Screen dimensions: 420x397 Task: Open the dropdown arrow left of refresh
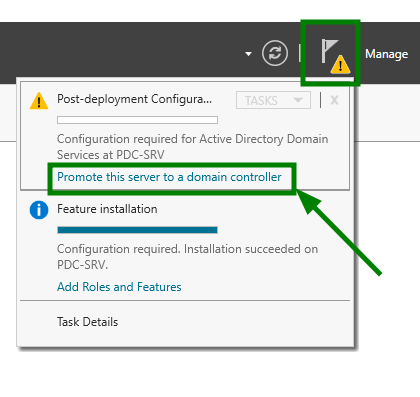pyautogui.click(x=248, y=53)
